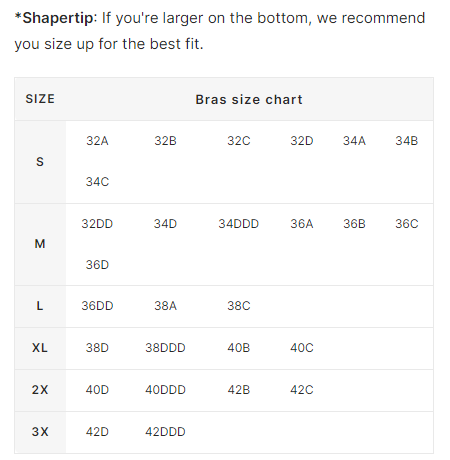
Task: Click the S size row header
Action: click(40, 162)
